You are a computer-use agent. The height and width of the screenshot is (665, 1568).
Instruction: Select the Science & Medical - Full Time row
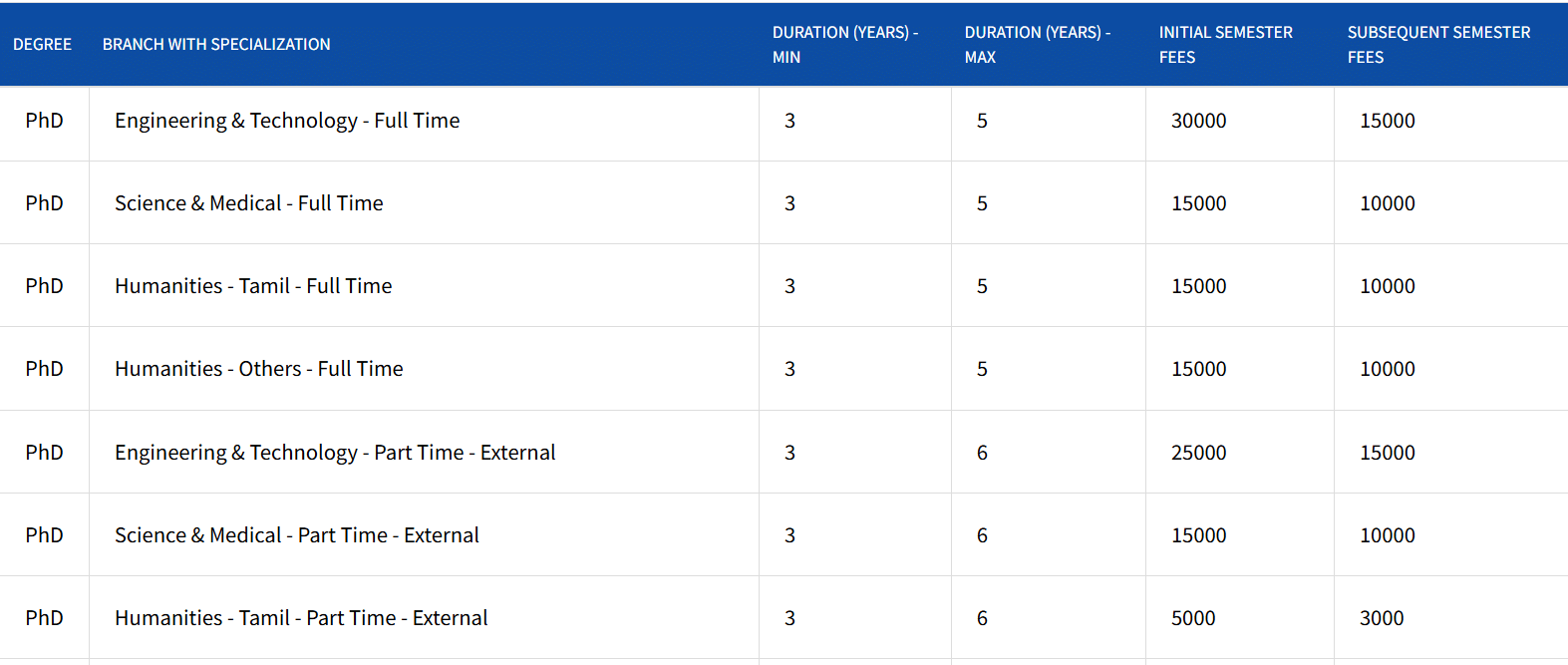(248, 203)
